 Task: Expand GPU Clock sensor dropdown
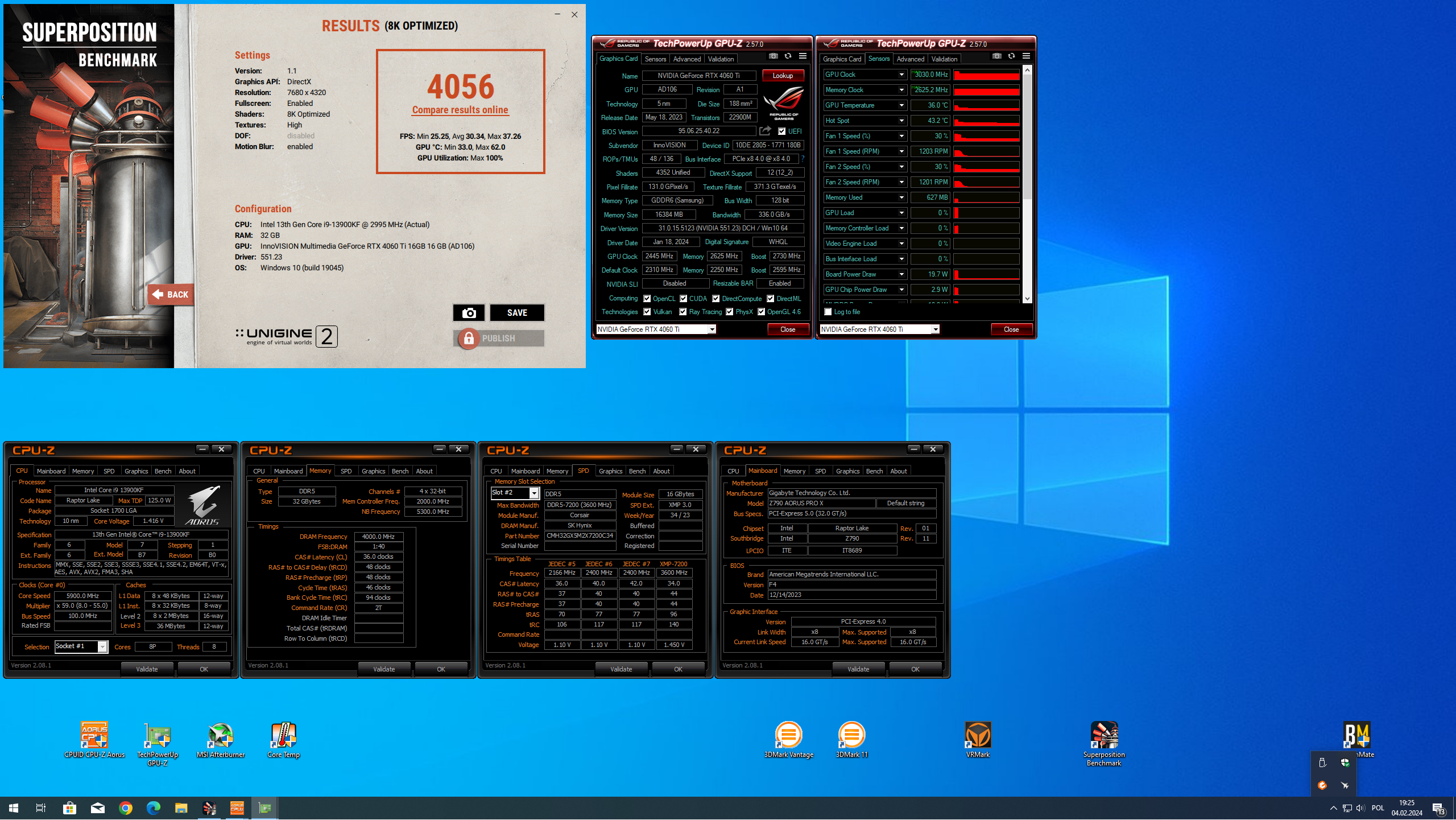tap(901, 75)
